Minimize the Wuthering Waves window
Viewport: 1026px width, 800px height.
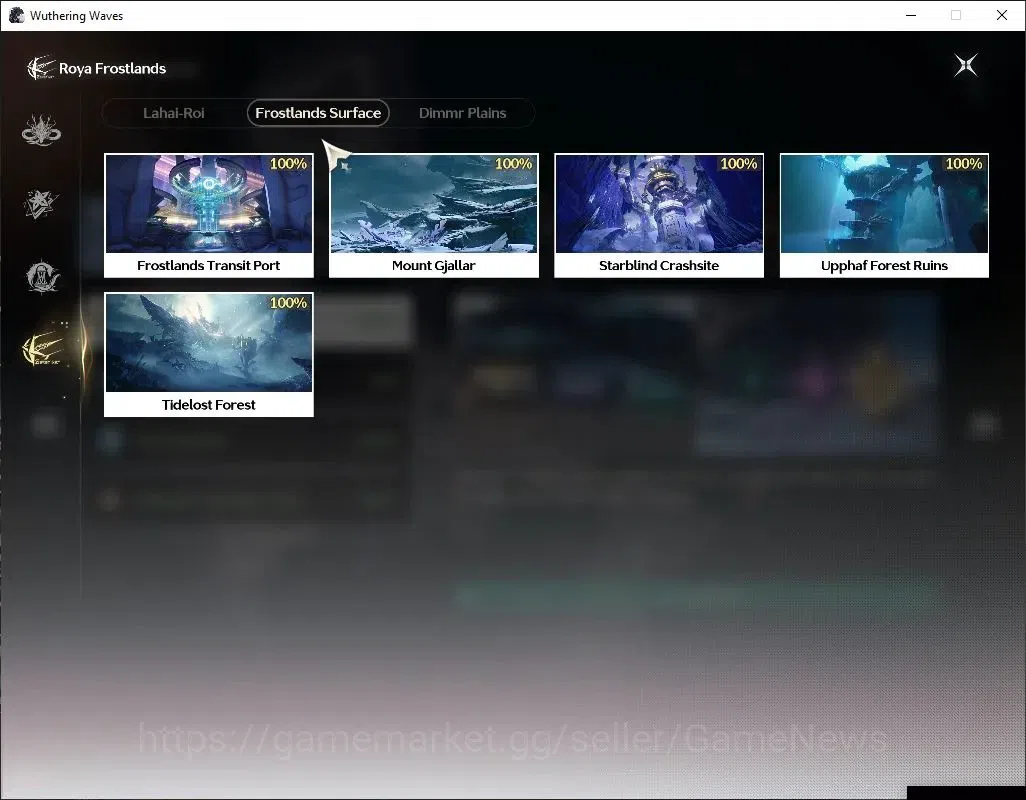tap(911, 15)
